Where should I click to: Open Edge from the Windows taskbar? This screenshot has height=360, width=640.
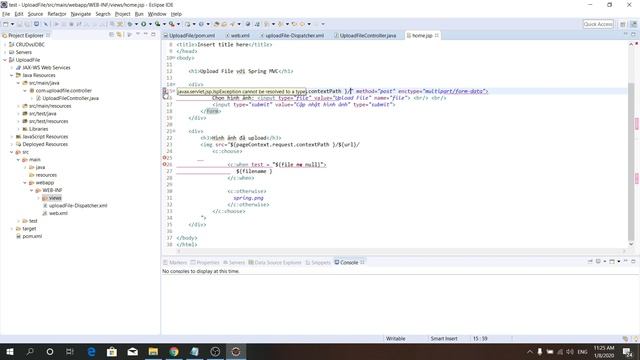click(91, 351)
